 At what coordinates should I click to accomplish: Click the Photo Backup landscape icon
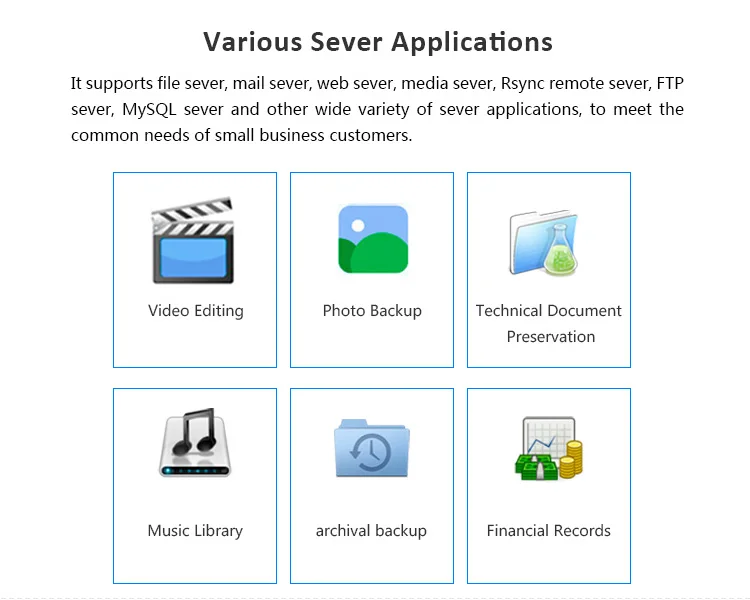click(373, 239)
